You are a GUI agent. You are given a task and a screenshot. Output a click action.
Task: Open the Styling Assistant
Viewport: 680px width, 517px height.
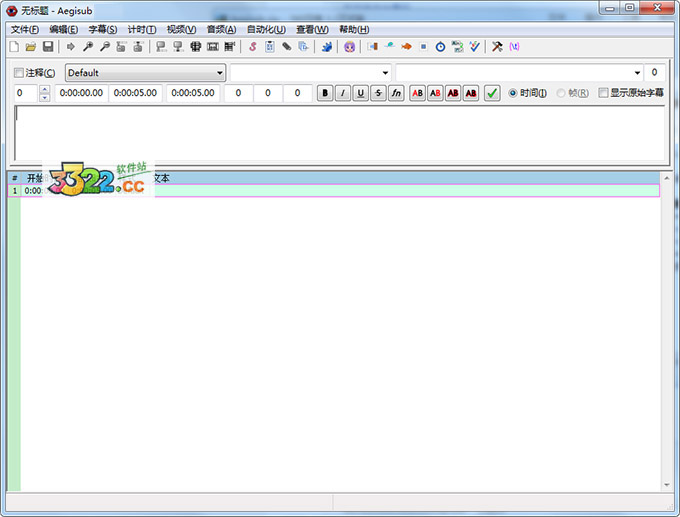389,46
